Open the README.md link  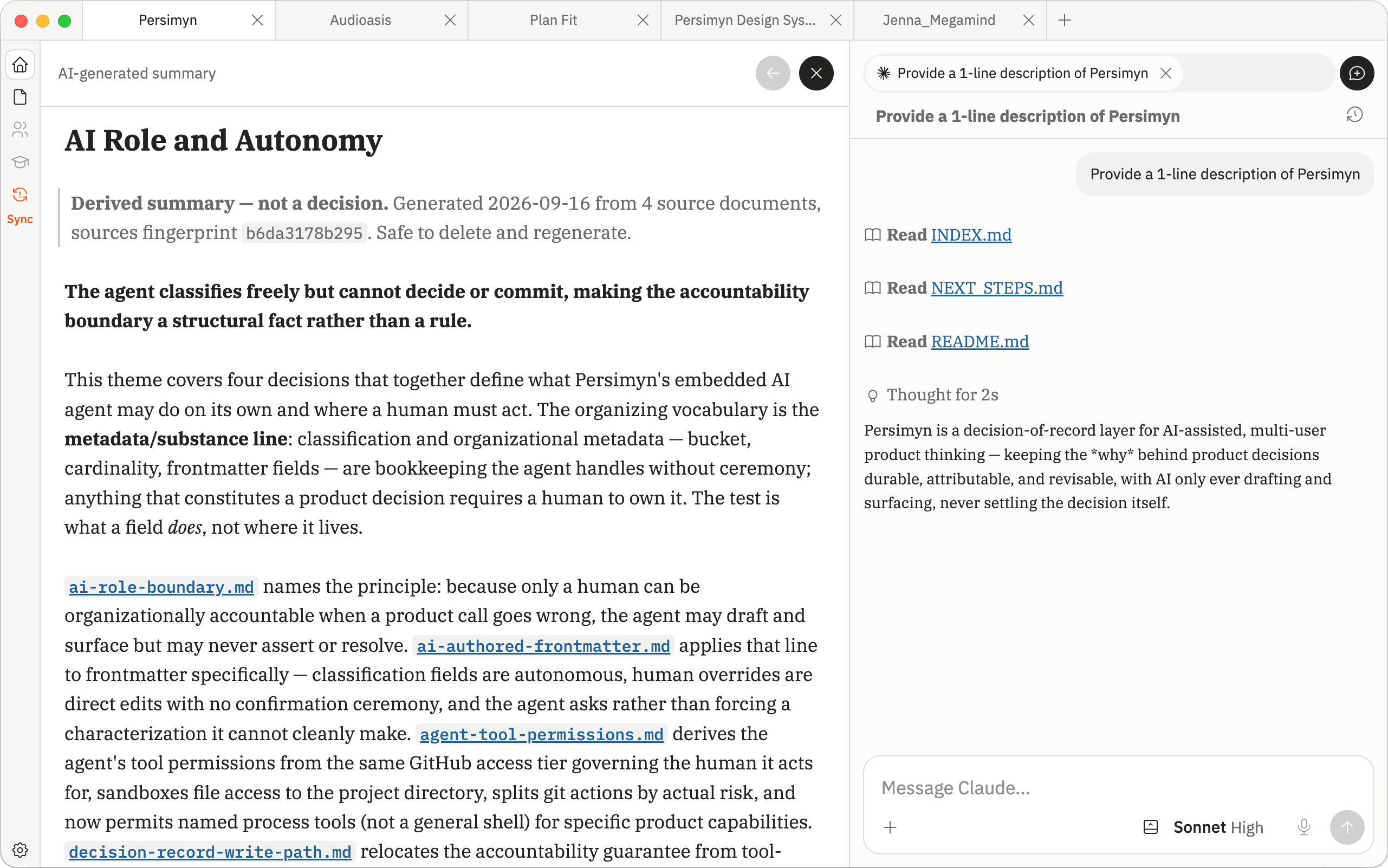[980, 341]
